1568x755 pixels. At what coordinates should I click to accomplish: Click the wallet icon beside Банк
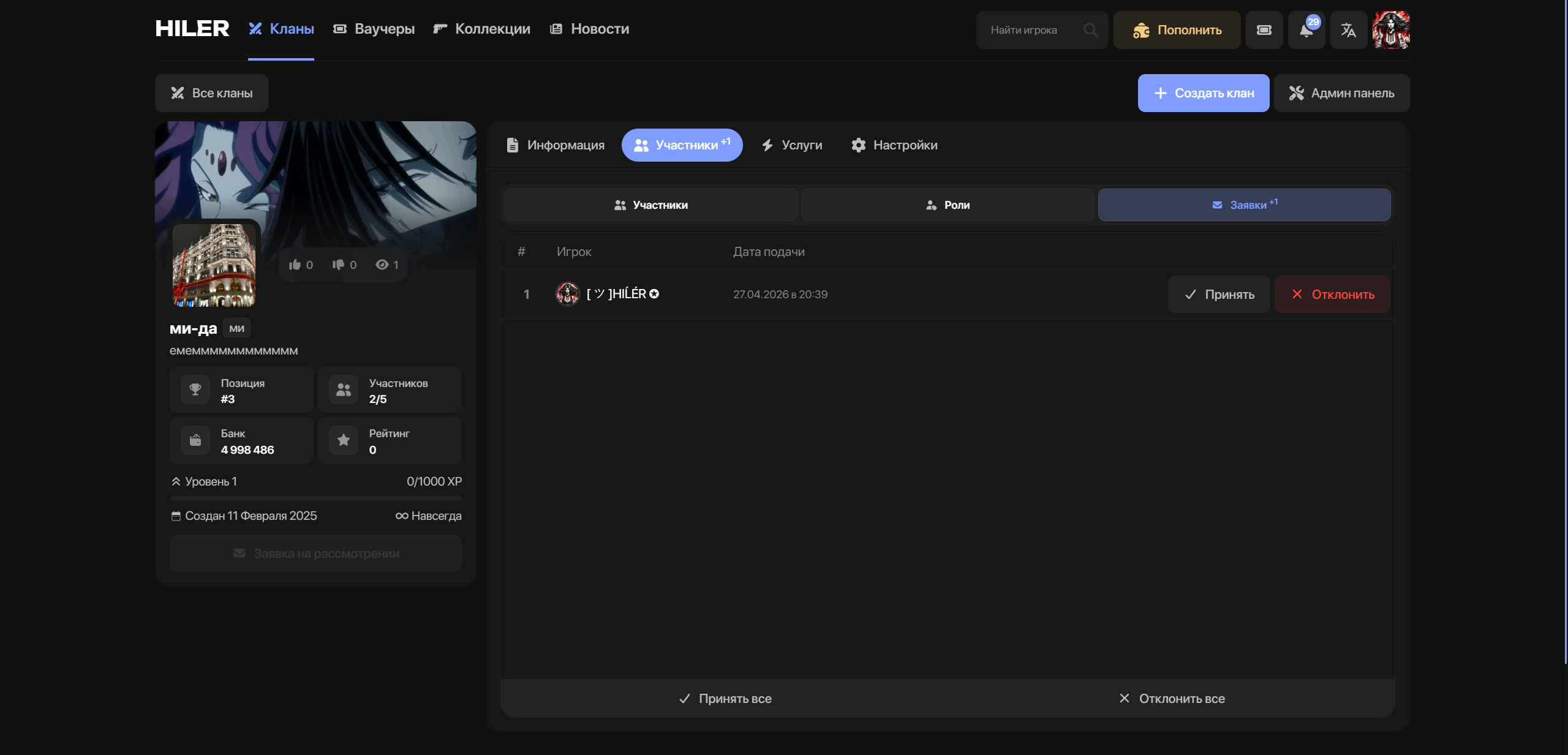point(195,440)
